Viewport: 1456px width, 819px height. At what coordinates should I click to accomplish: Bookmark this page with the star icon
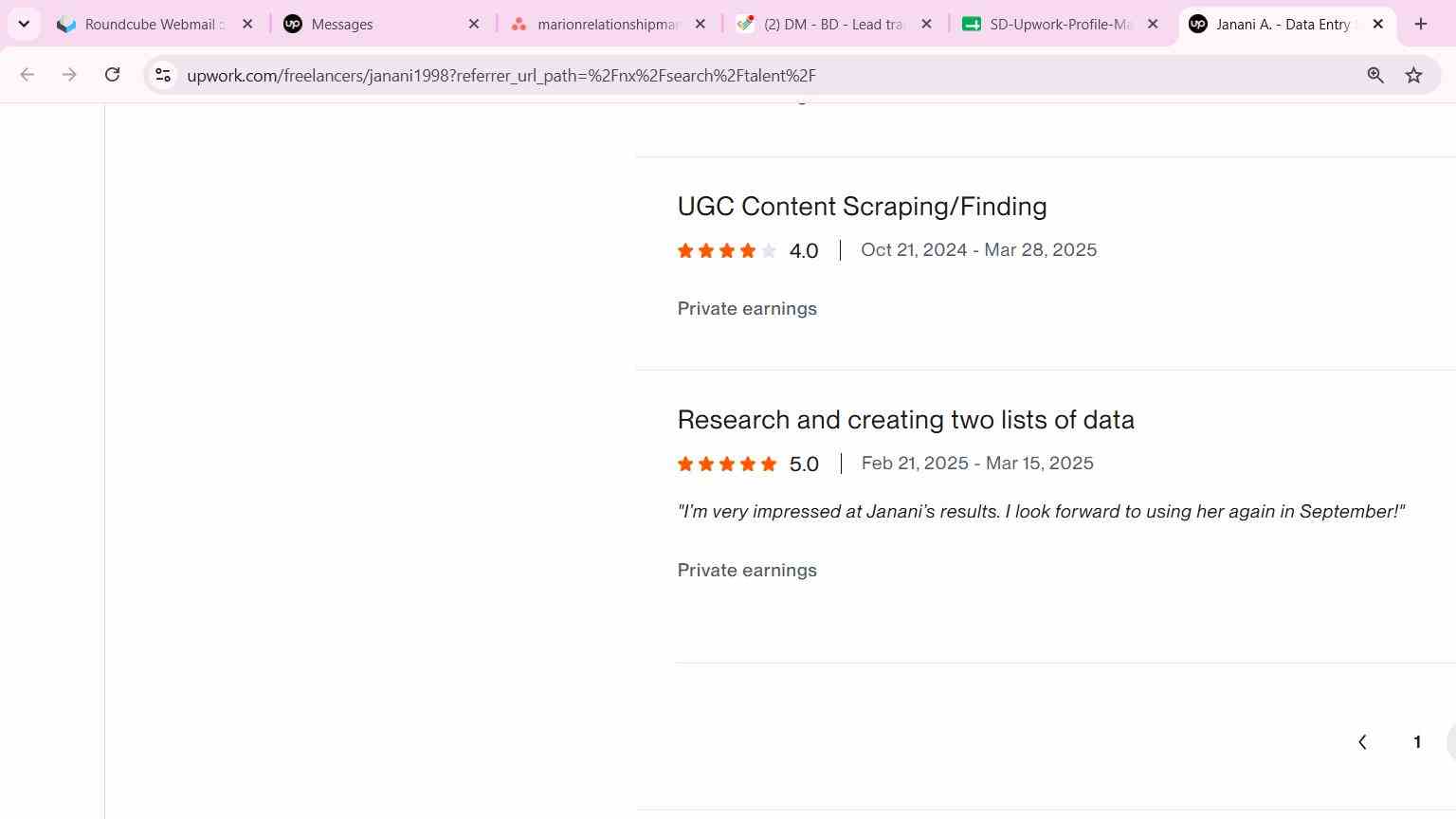pyautogui.click(x=1413, y=75)
